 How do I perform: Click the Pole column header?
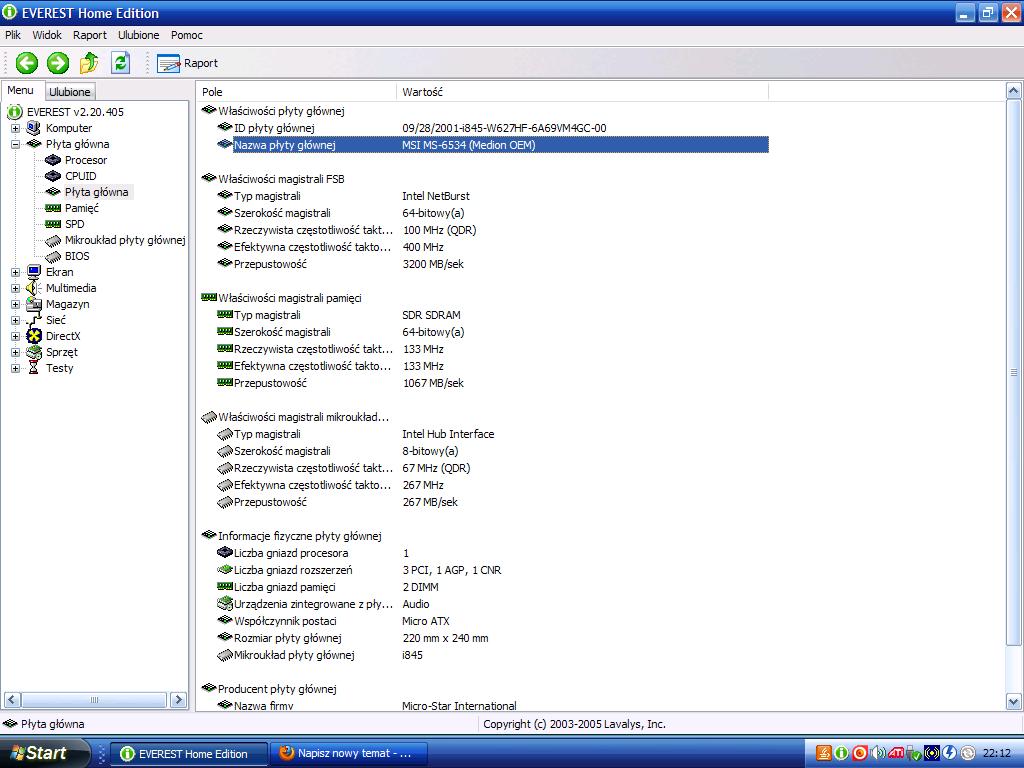click(x=296, y=92)
